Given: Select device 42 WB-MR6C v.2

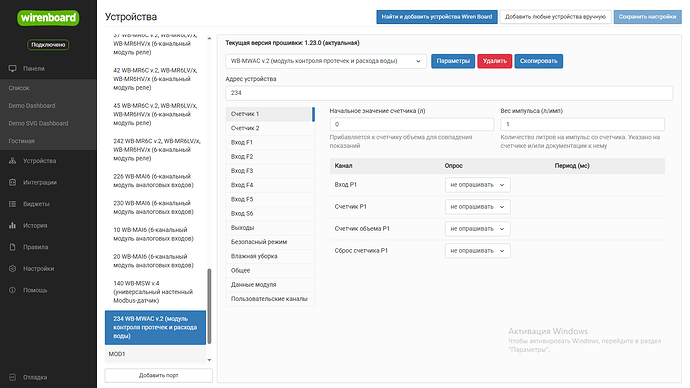Looking at the screenshot, I should coord(155,79).
